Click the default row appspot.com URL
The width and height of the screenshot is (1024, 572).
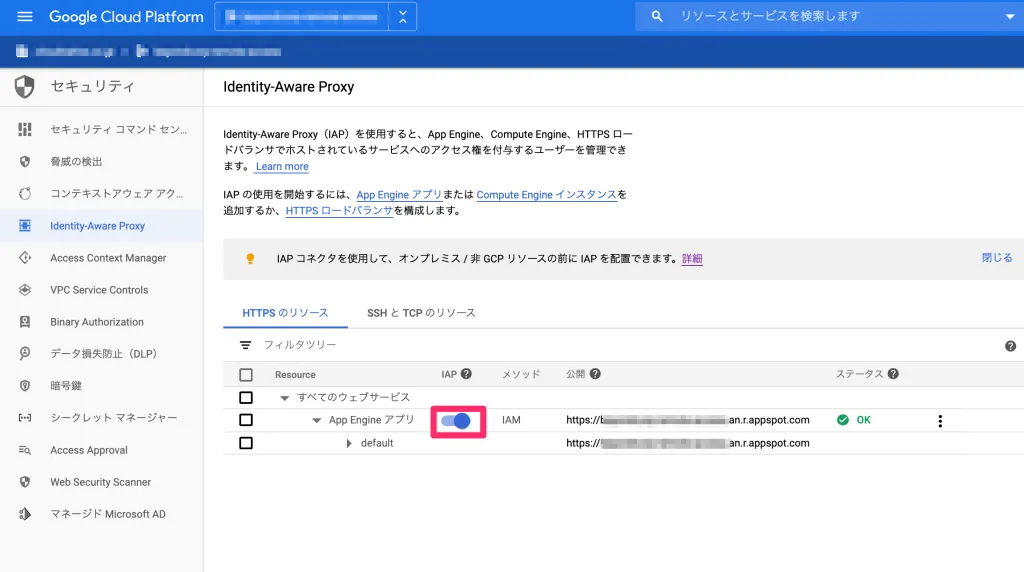[688, 443]
